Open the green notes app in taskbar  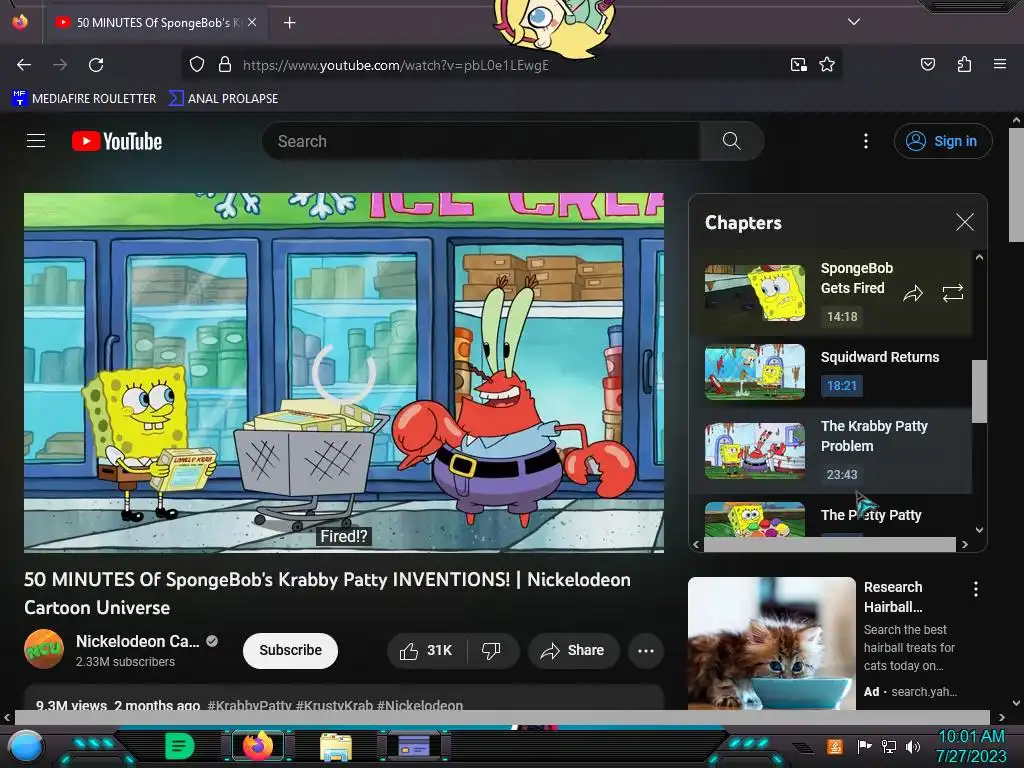click(179, 746)
